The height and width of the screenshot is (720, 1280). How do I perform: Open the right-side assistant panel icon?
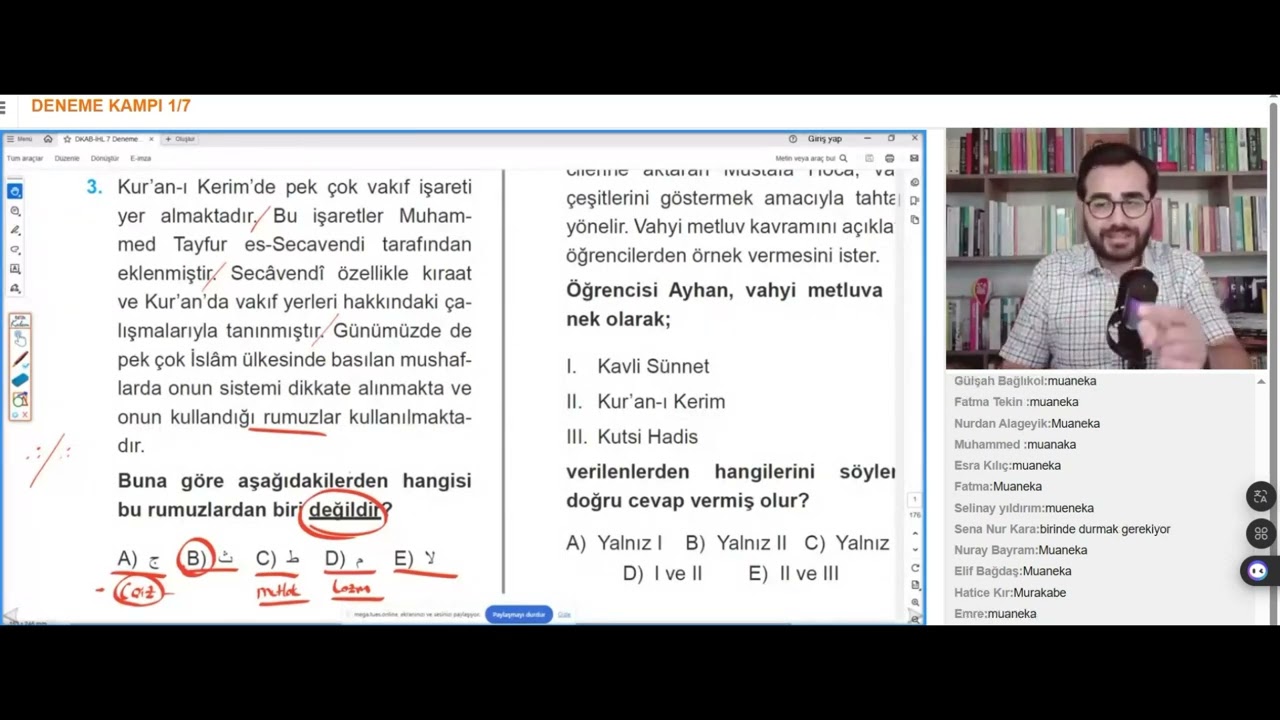pyautogui.click(x=915, y=183)
